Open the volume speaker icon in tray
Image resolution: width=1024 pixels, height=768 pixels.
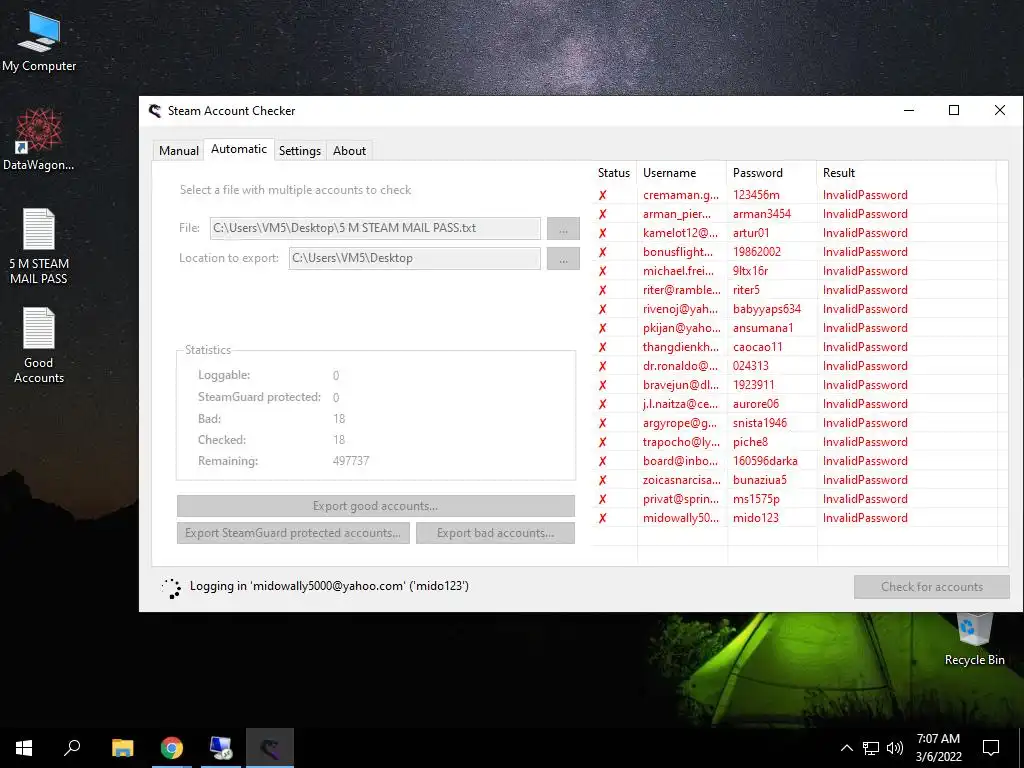(x=895, y=748)
